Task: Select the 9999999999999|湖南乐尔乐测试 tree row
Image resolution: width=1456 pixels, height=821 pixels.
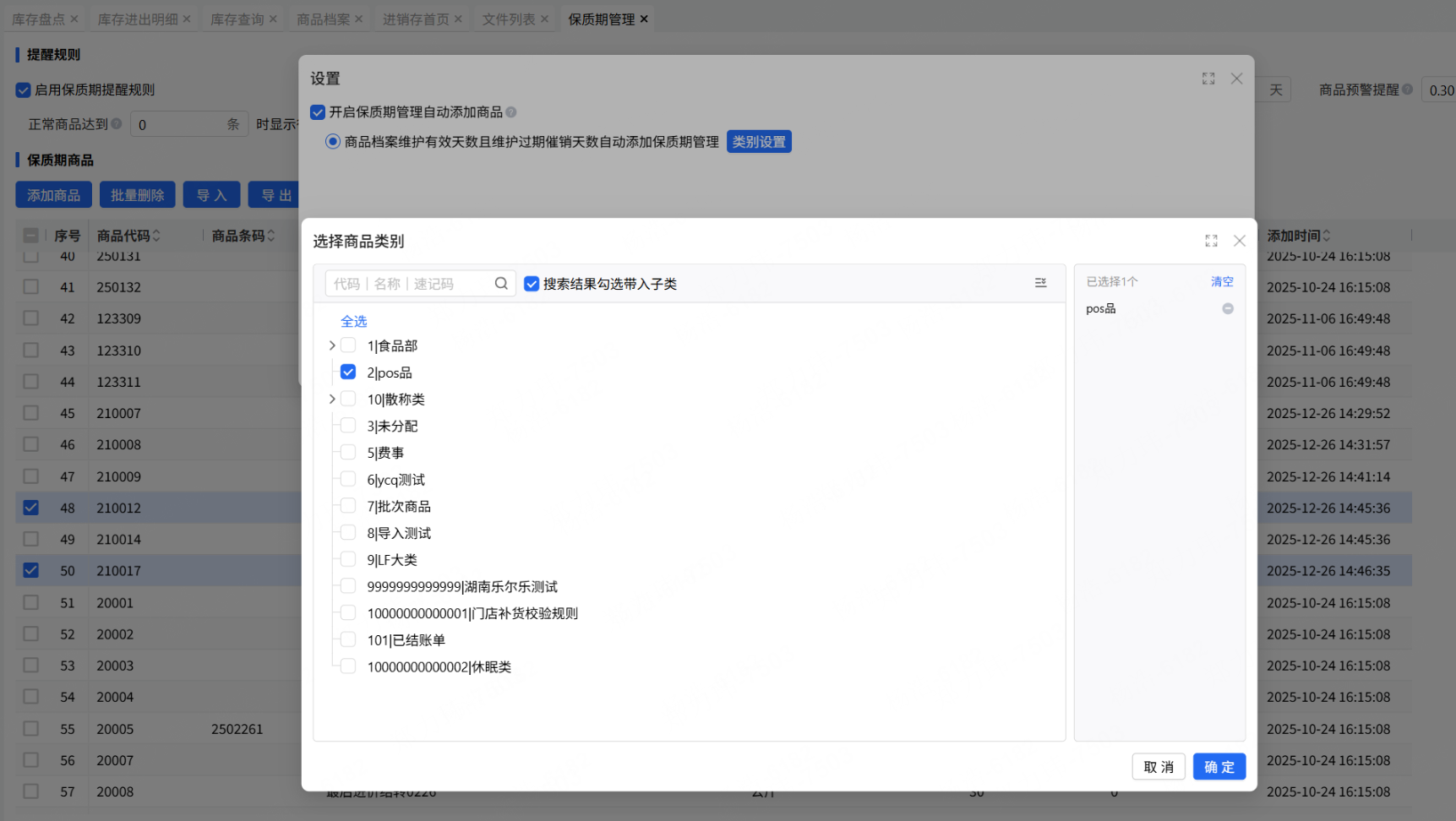Action: tap(462, 586)
